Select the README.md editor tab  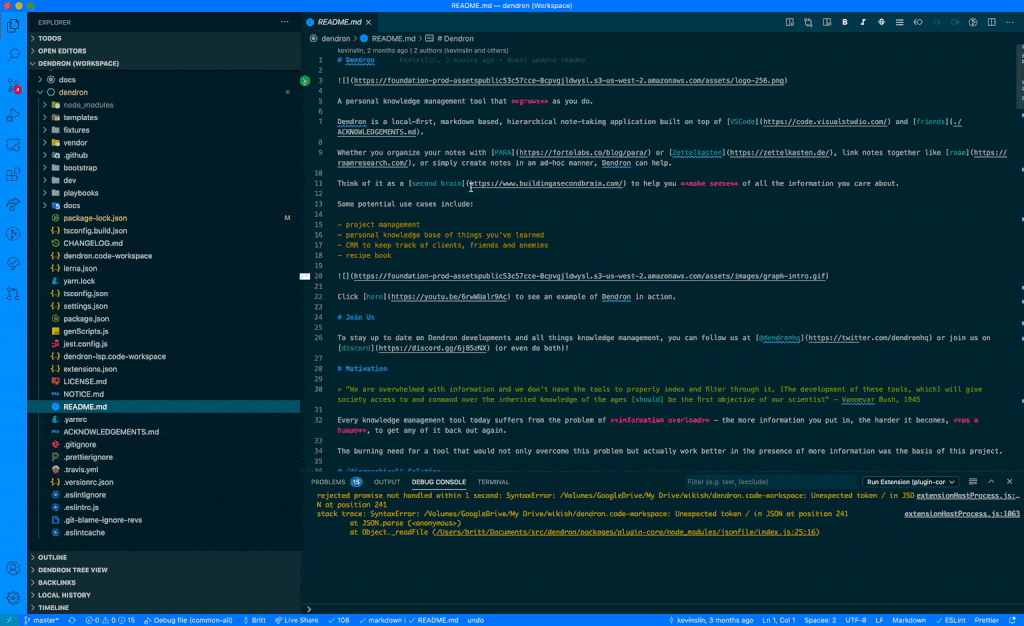click(x=340, y=22)
